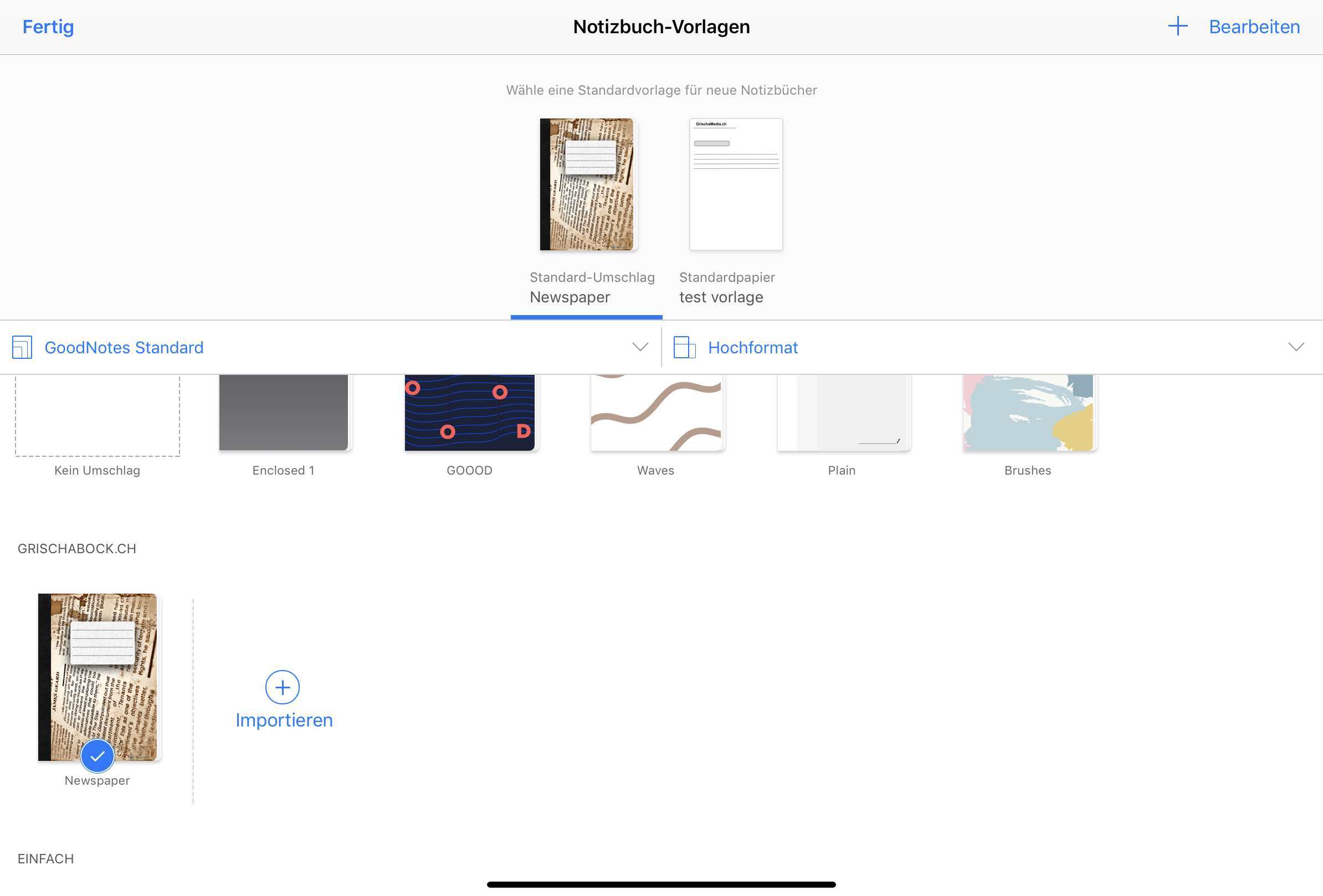
Task: Select the Plain cover template
Action: point(842,413)
